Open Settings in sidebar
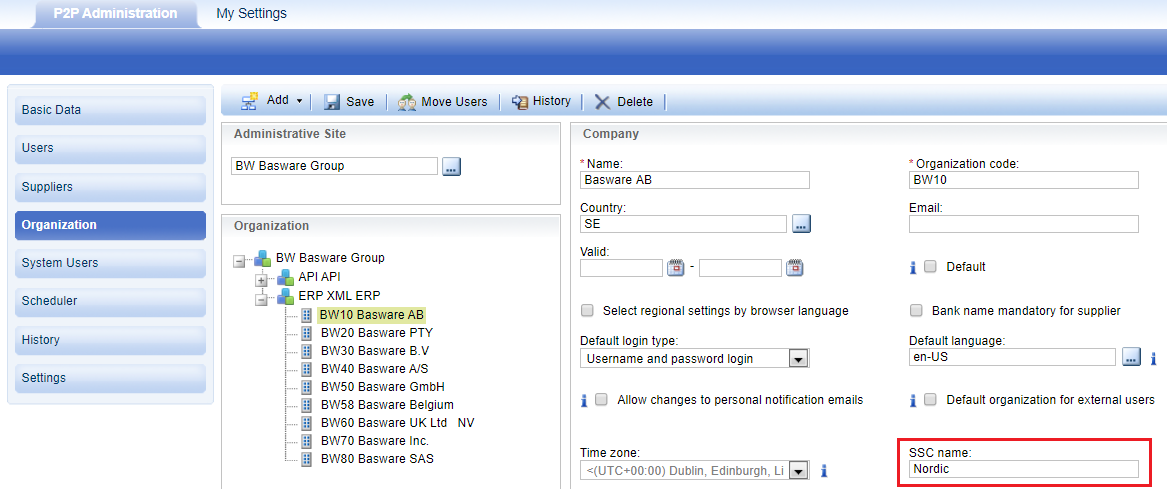The image size is (1167, 489). pyautogui.click(x=110, y=377)
